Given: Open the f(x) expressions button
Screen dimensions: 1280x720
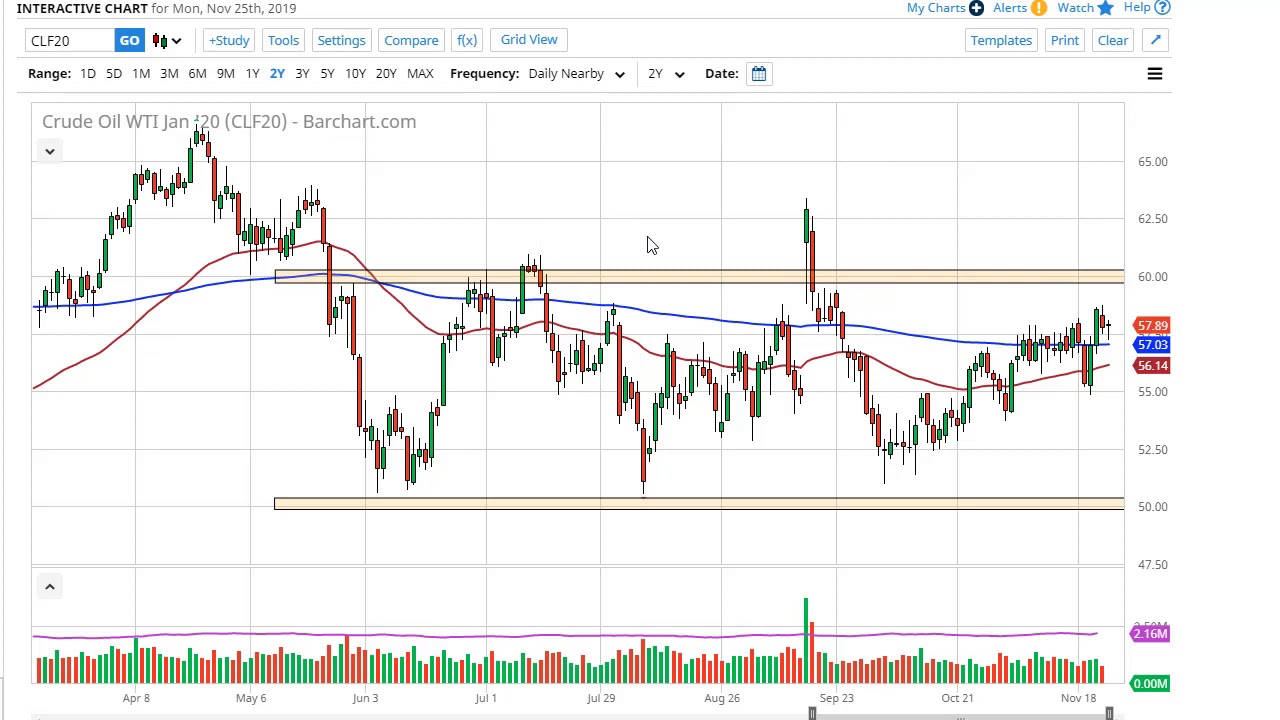Looking at the screenshot, I should [x=467, y=40].
